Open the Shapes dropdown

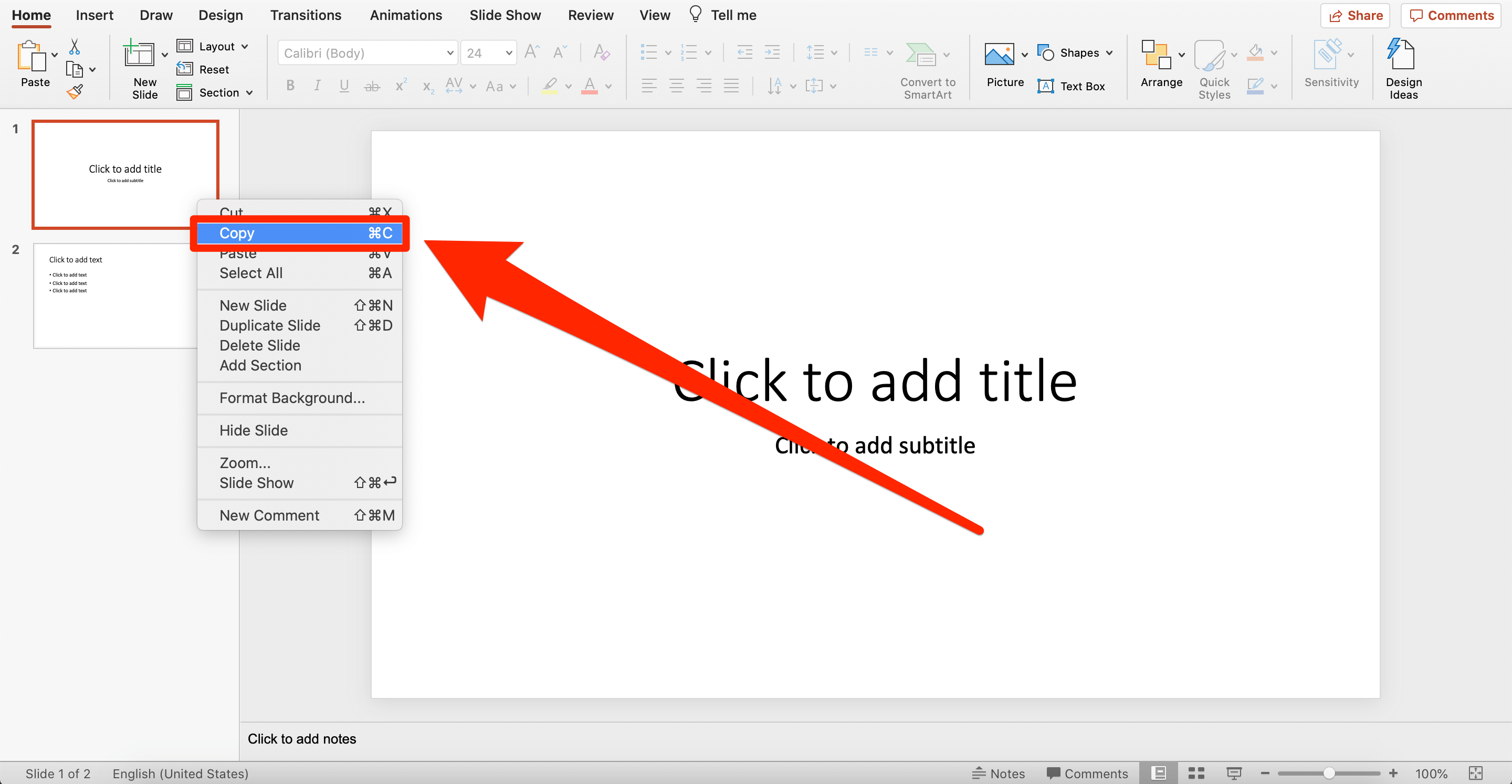[x=1109, y=53]
